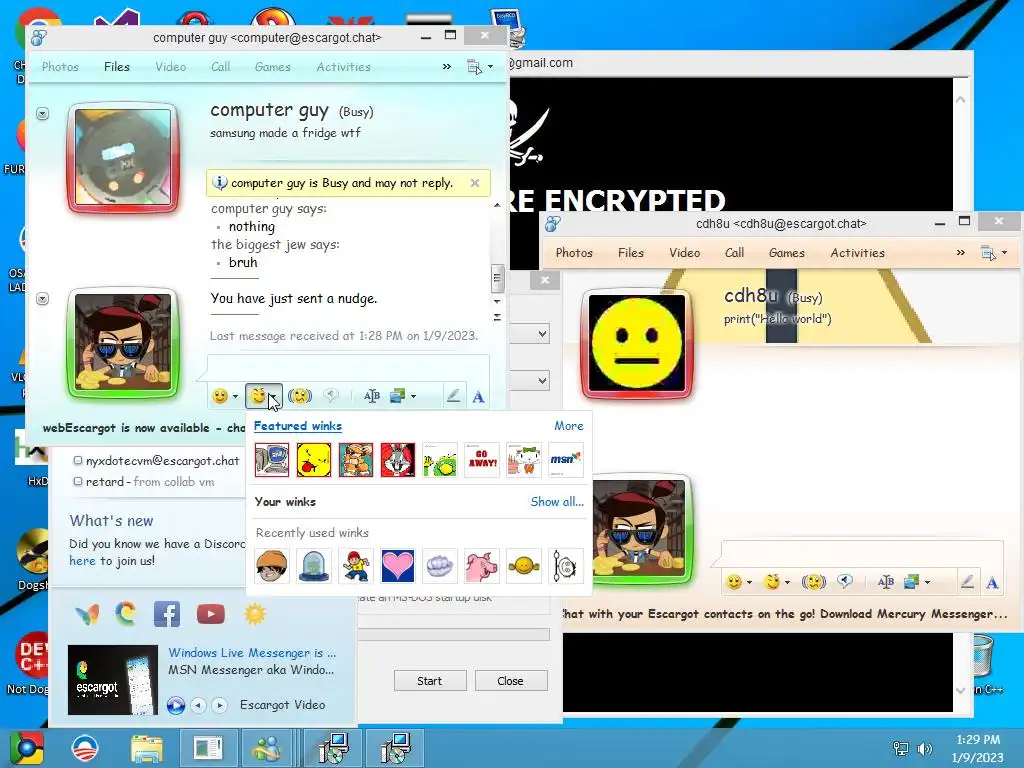Viewport: 1024px width, 768px height.
Task: Open the Games tab in computer guy window
Action: (x=272, y=67)
